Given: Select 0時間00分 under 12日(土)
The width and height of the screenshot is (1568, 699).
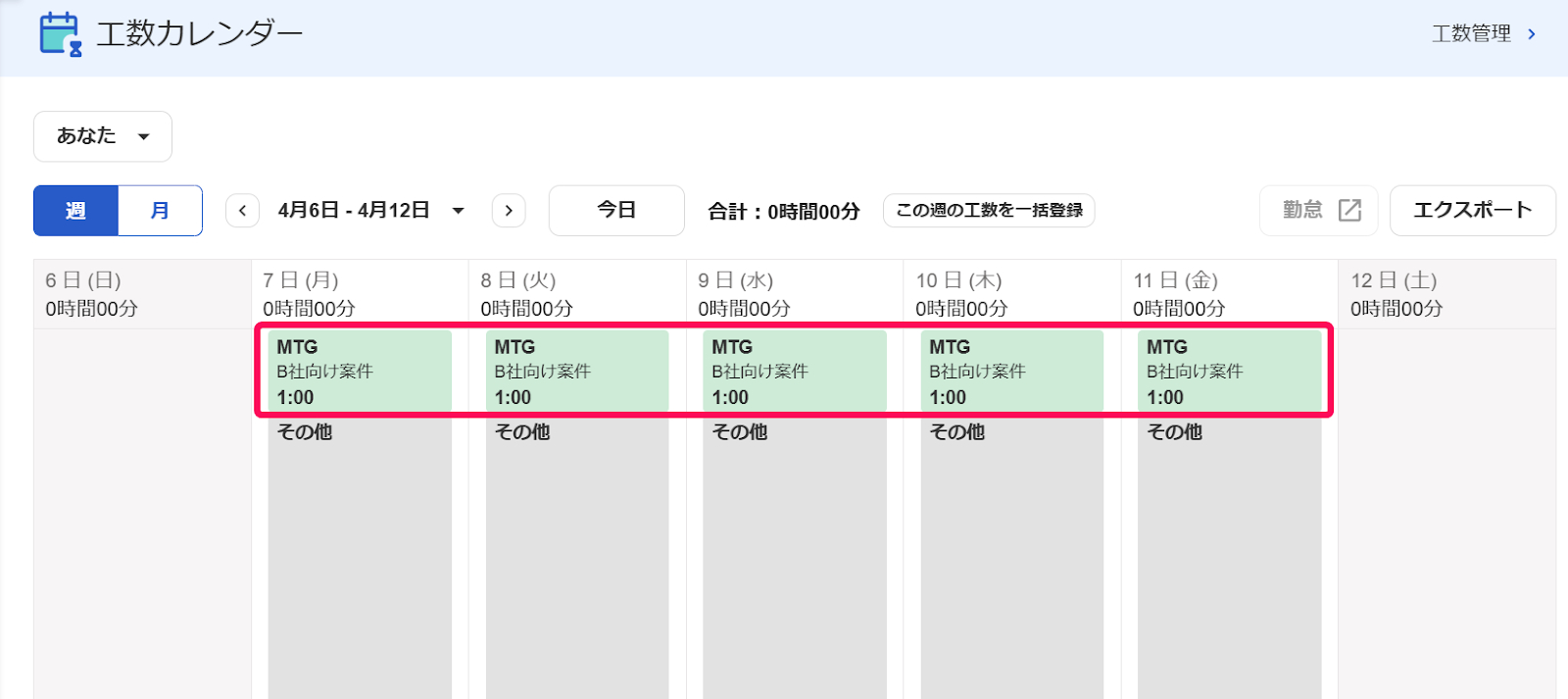Looking at the screenshot, I should (x=1397, y=309).
